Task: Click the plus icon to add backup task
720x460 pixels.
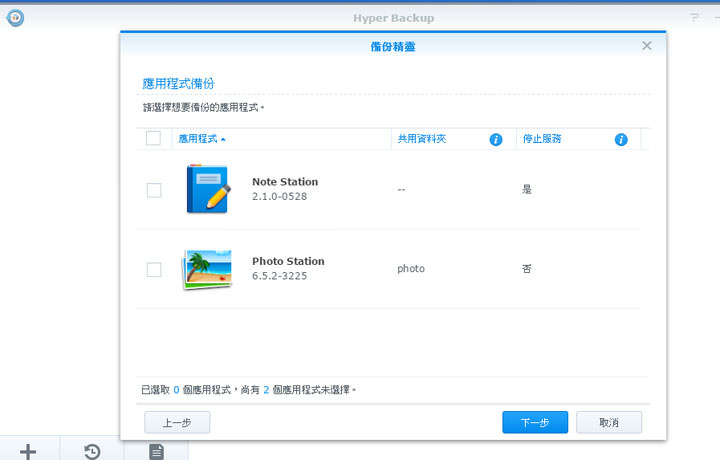Action: [x=28, y=452]
